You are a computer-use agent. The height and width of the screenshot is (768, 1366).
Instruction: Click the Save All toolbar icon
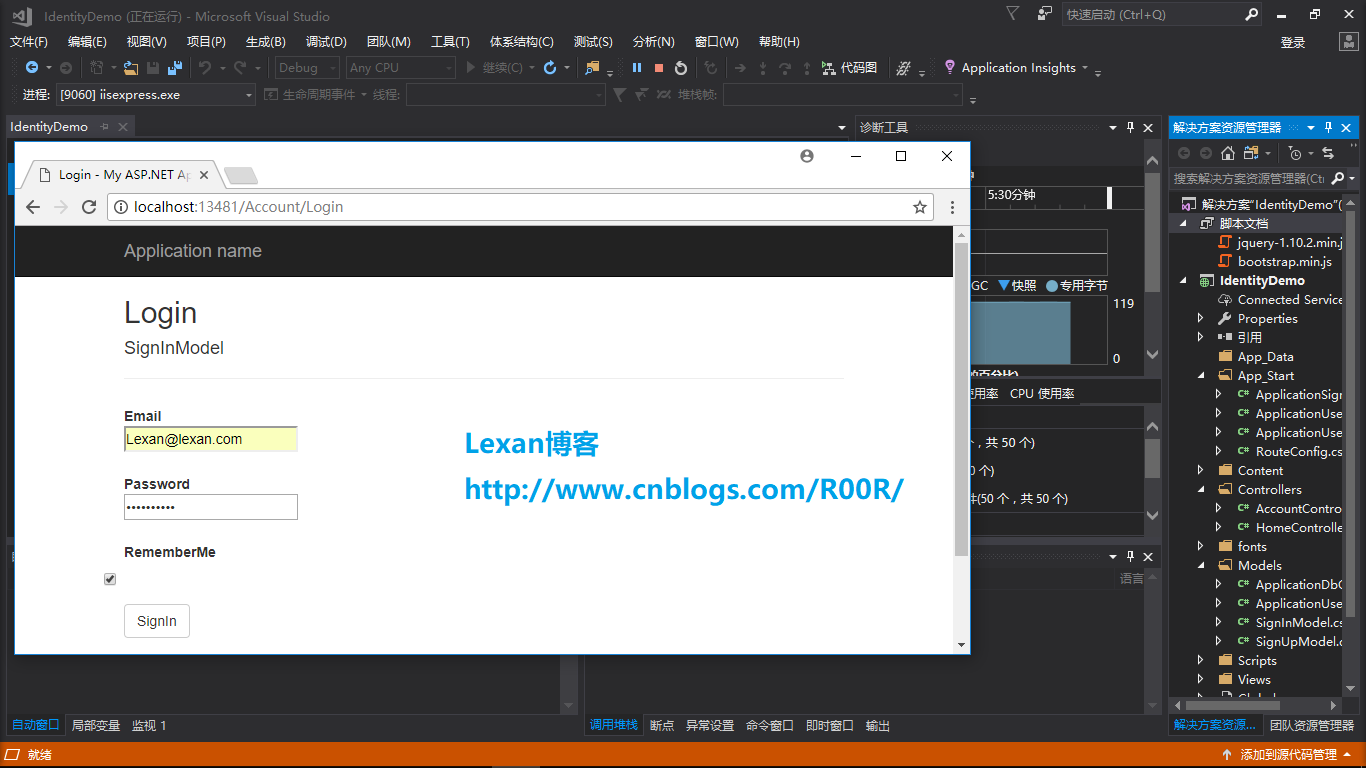tap(175, 68)
